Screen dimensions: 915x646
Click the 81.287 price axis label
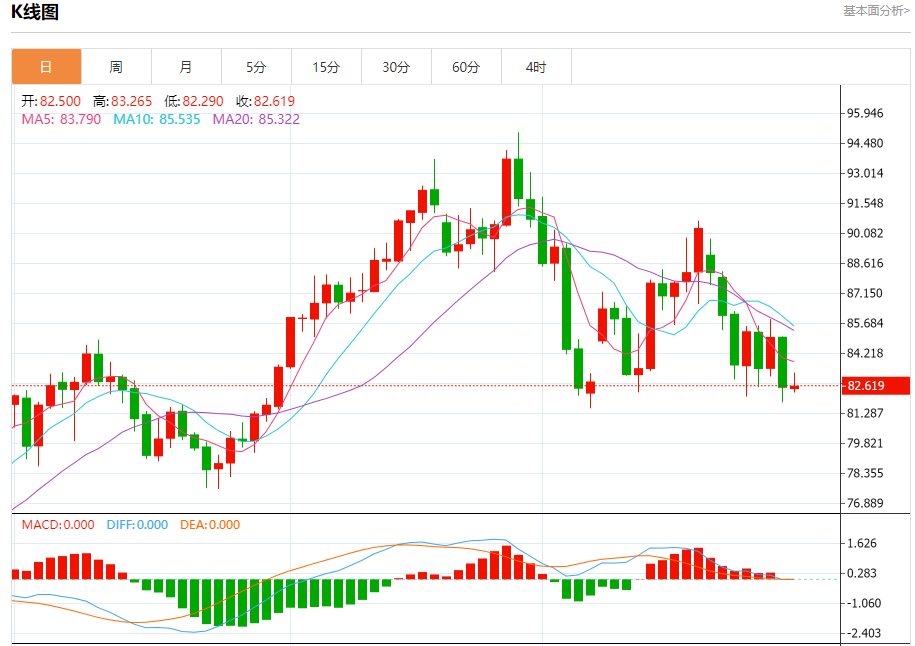[x=865, y=413]
